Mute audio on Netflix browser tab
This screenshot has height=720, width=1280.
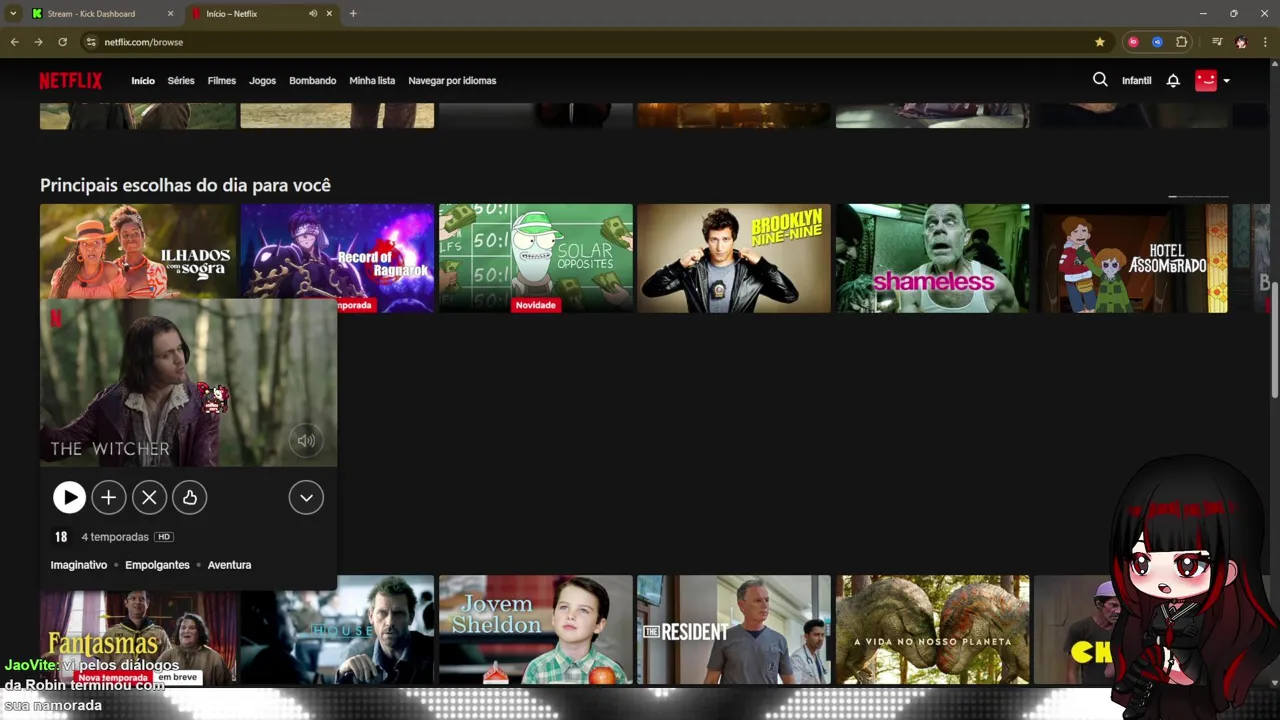pos(313,14)
